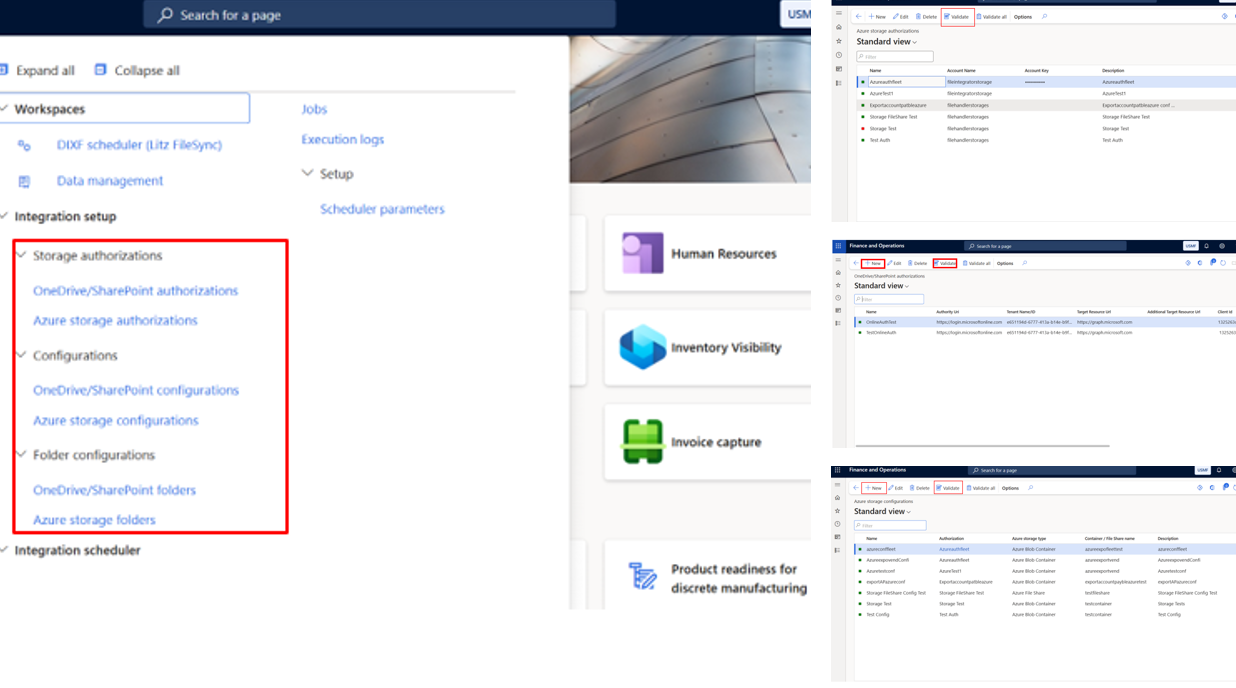Open OneDrive/SharePoint configurations link

[136, 391]
